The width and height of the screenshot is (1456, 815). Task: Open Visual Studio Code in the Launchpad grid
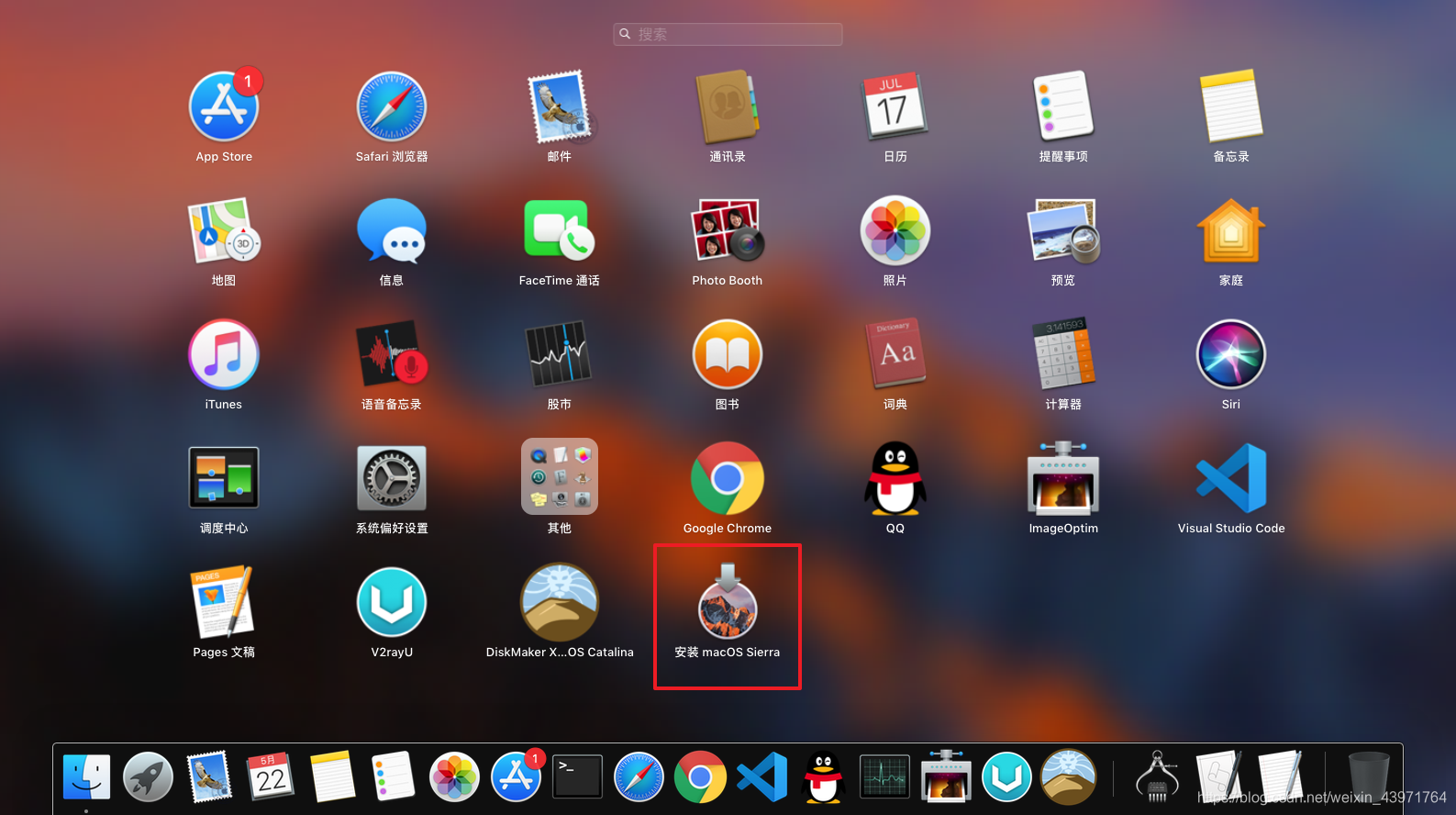[1231, 478]
